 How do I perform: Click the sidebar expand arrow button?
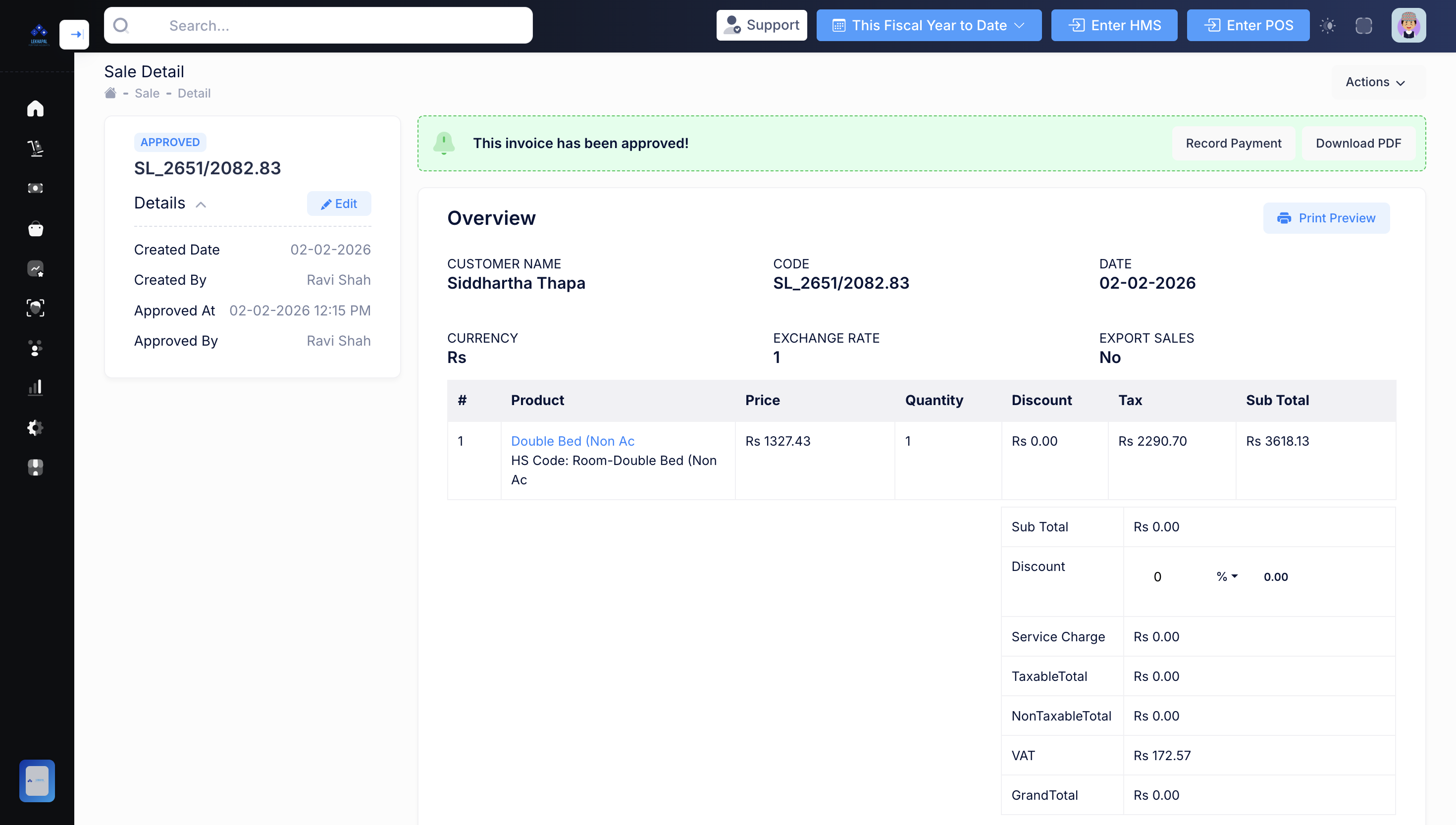pos(74,35)
